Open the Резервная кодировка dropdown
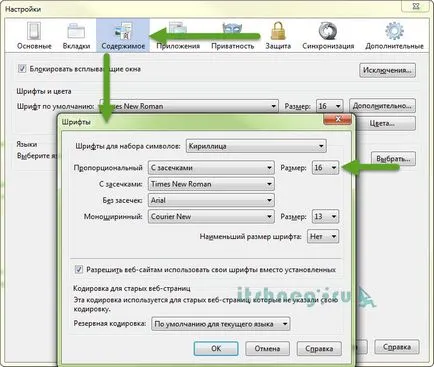434x367 pixels. coord(221,324)
